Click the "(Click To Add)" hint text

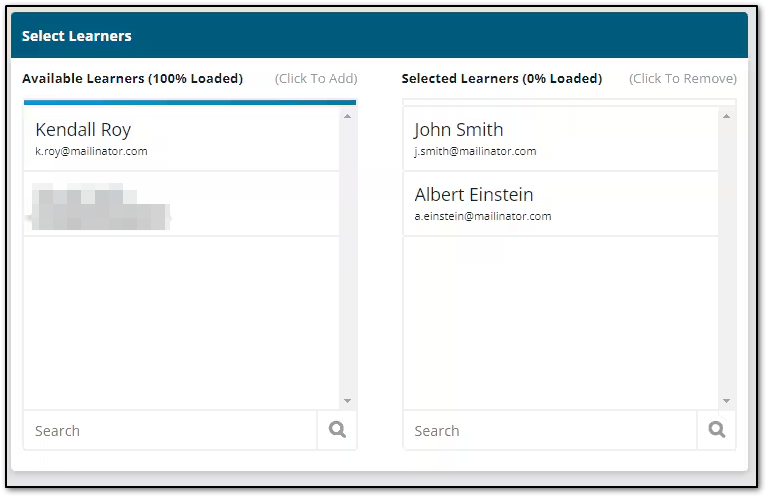(316, 79)
